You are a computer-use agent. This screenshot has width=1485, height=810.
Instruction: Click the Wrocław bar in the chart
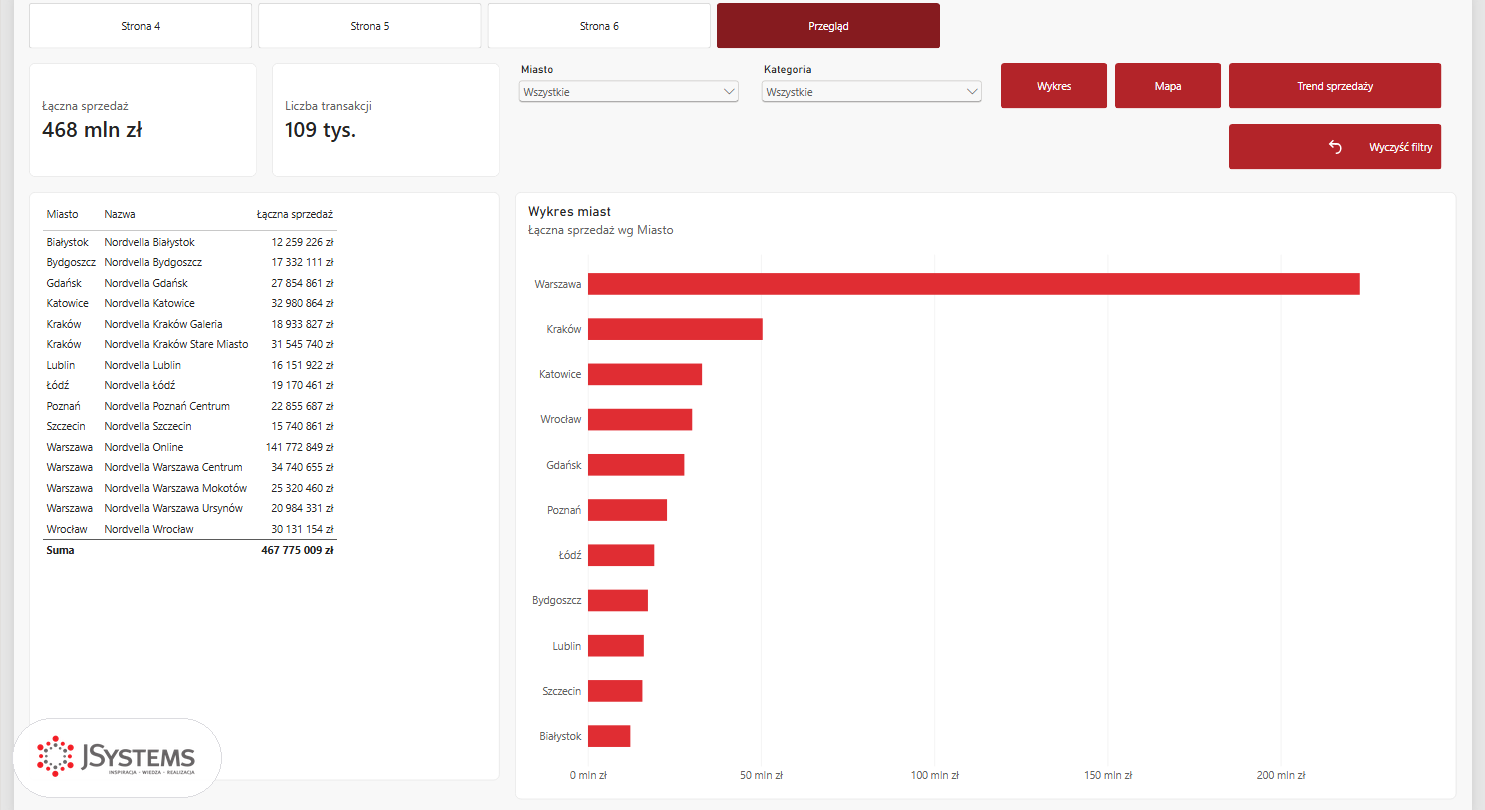coord(640,419)
